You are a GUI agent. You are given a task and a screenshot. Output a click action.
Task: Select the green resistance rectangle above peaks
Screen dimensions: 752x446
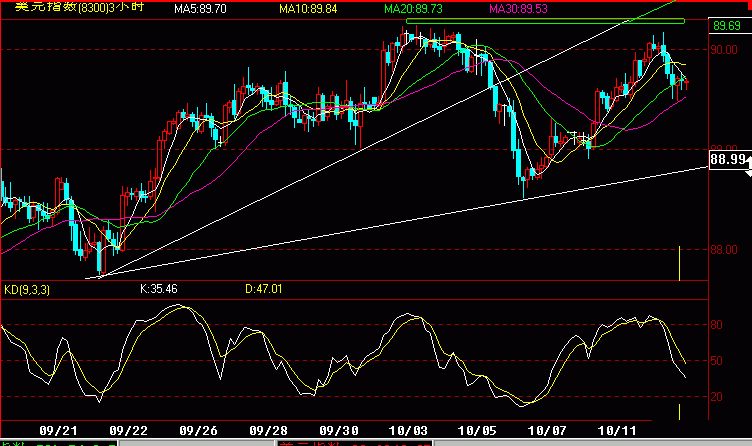(x=545, y=21)
